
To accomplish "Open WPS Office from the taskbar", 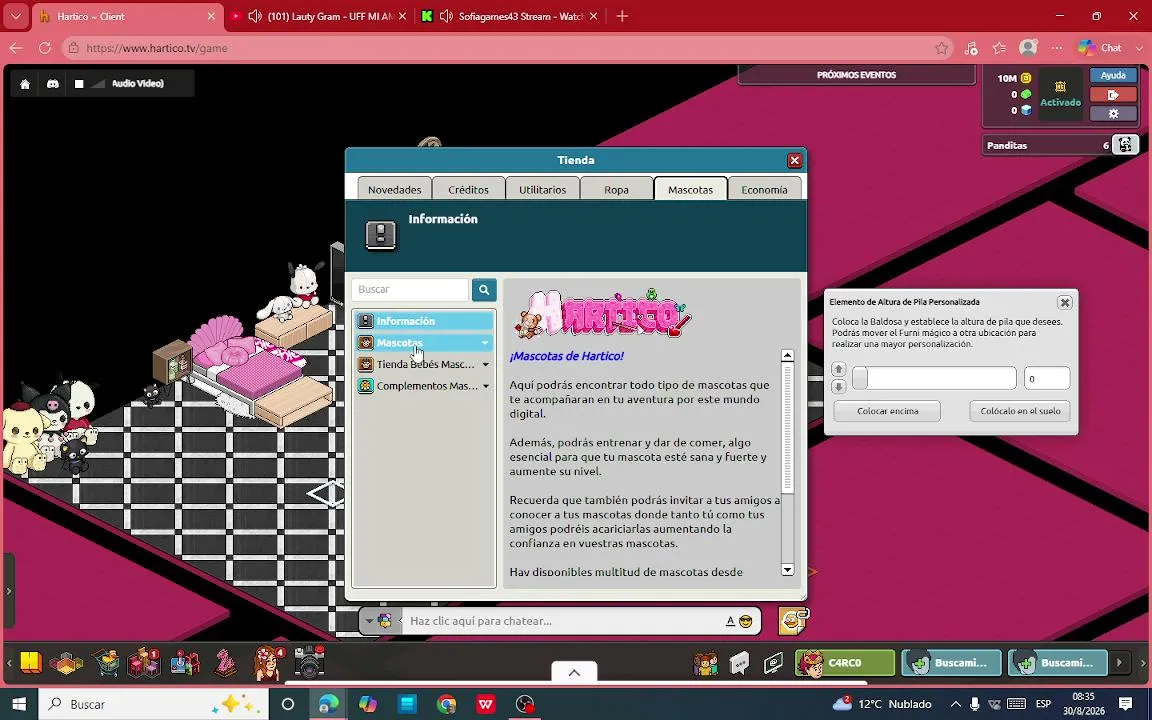I will point(486,704).
